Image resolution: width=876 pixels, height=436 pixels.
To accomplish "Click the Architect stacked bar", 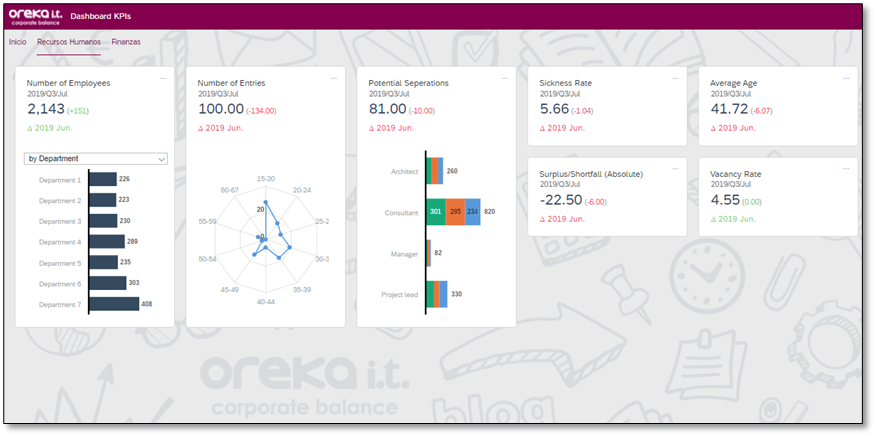I will 435,170.
